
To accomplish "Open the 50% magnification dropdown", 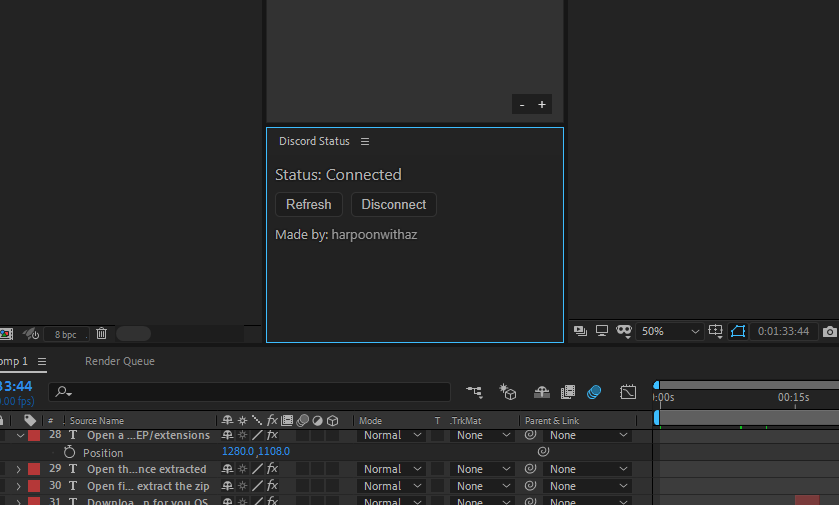I will (670, 331).
